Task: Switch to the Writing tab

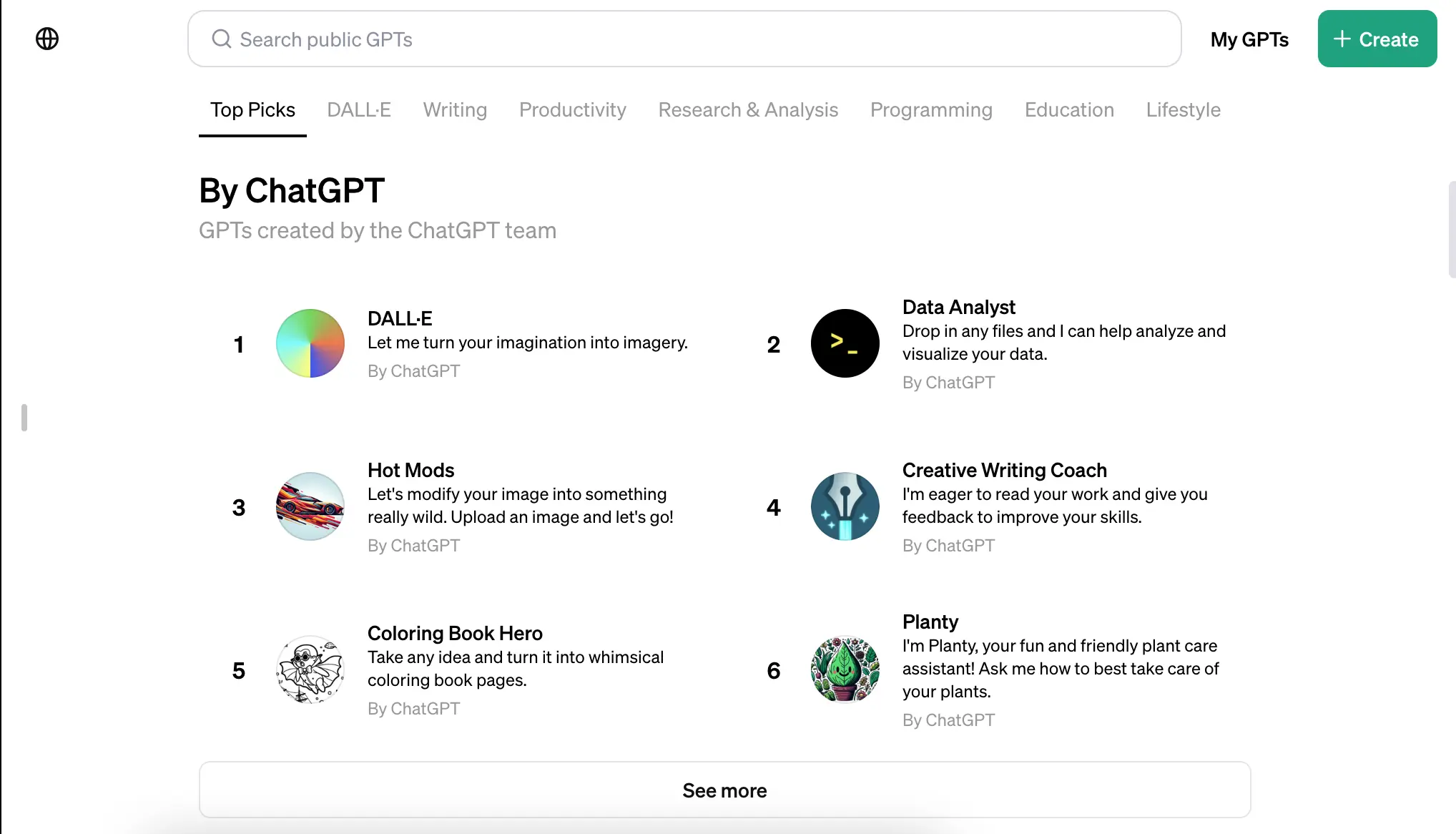Action: tap(455, 109)
